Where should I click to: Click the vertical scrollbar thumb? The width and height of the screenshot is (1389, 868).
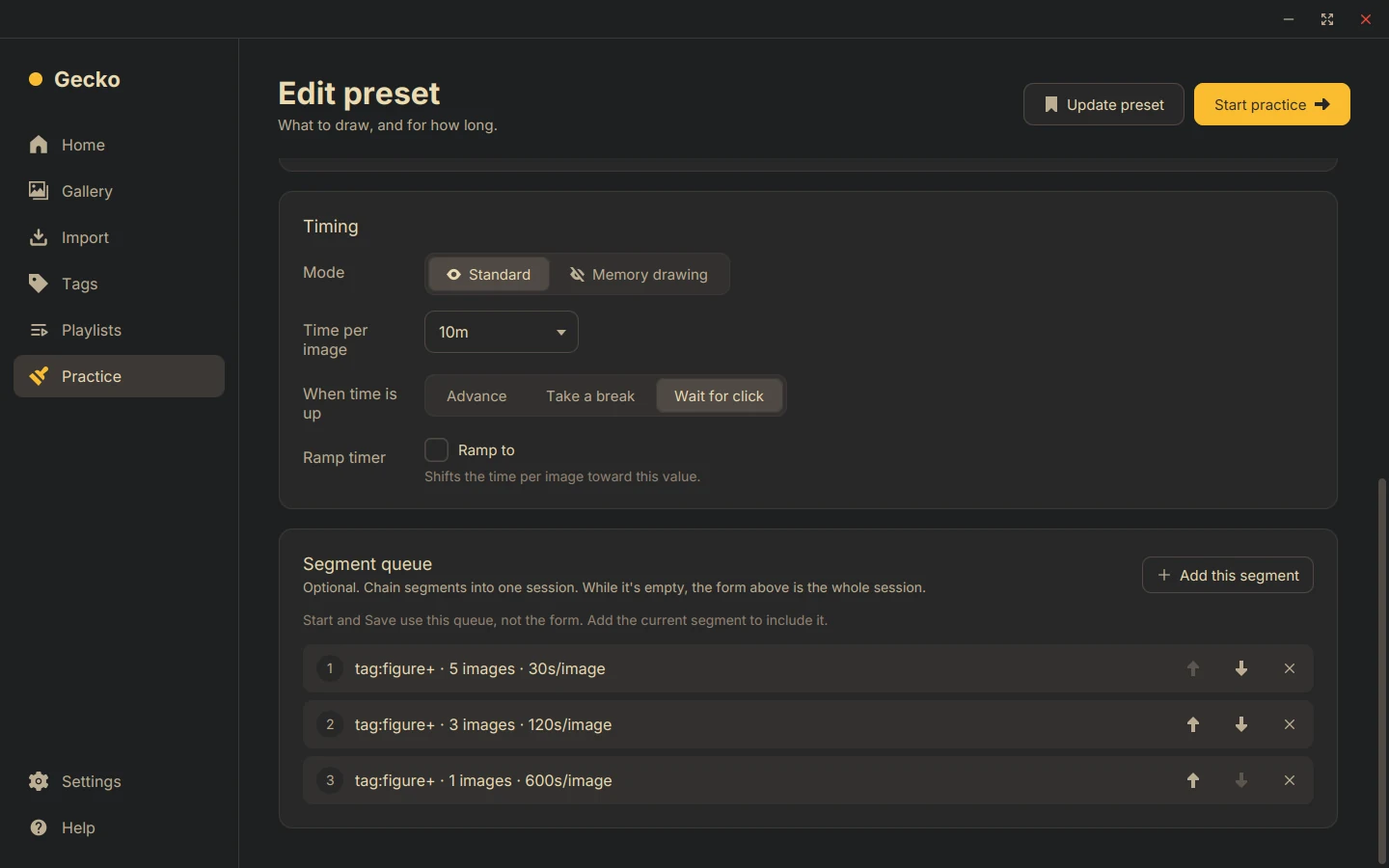point(1382,670)
